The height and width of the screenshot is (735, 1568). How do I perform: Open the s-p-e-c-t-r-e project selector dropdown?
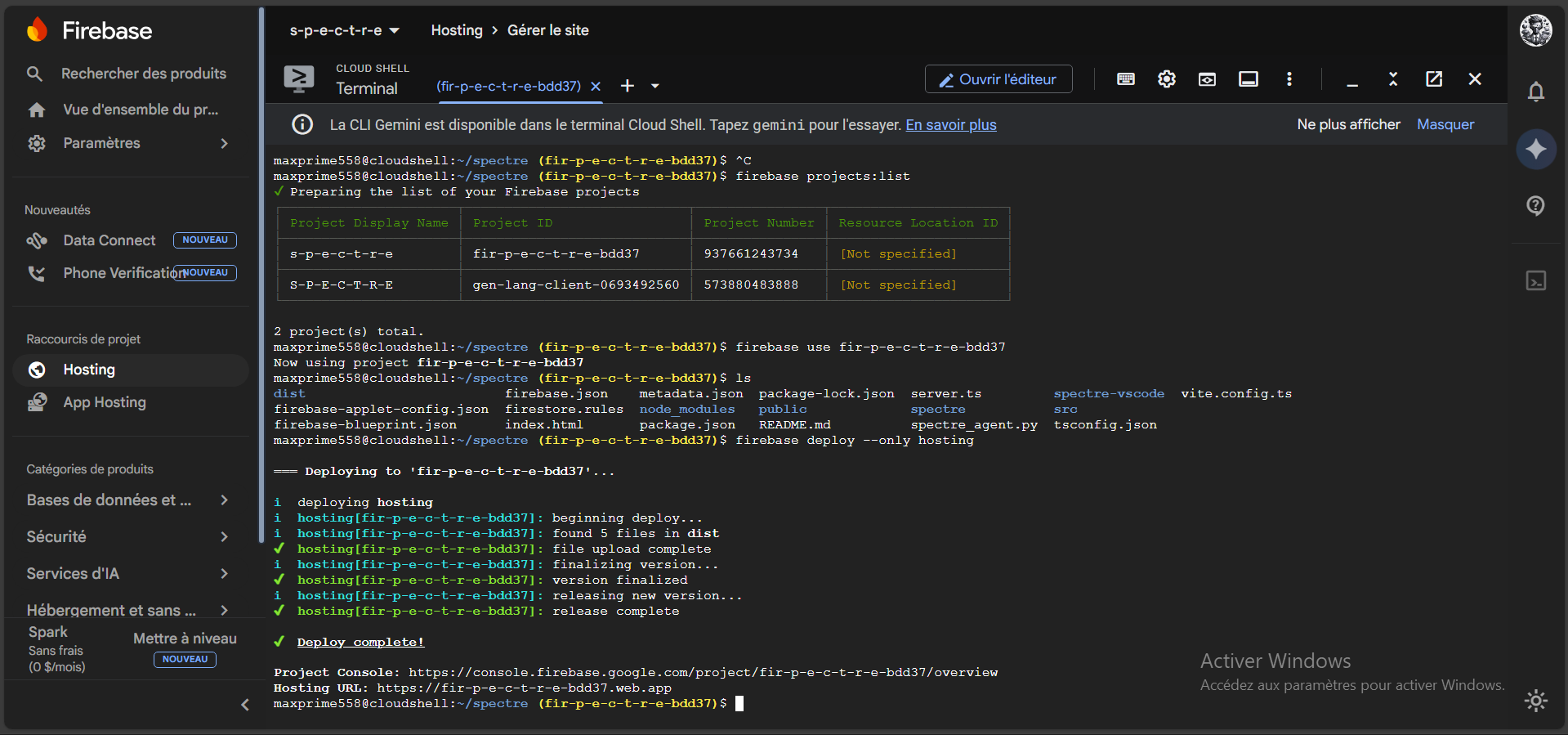pyautogui.click(x=344, y=30)
